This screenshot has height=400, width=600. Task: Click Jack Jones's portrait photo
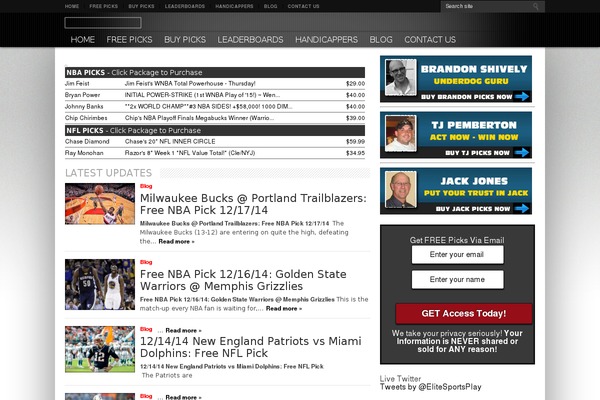401,189
